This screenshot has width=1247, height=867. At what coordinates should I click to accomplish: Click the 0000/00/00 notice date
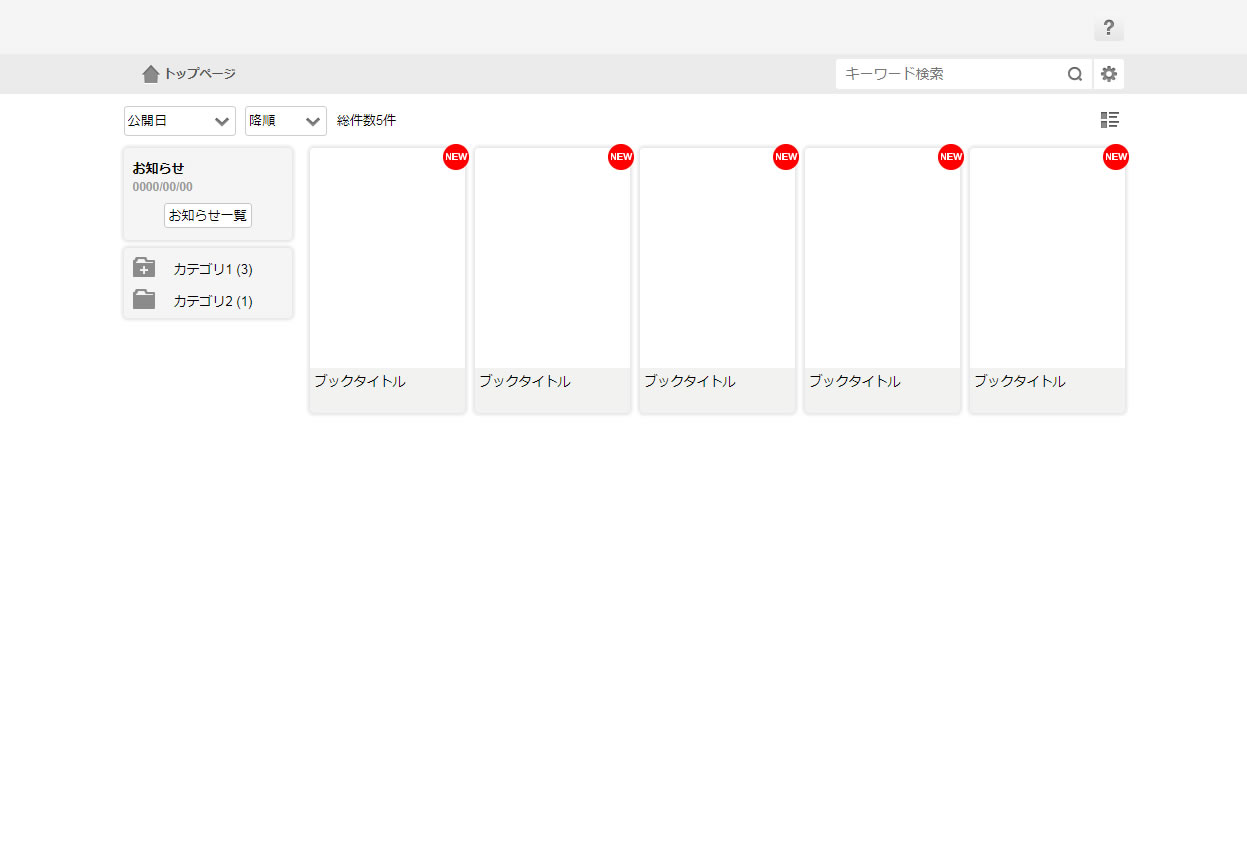click(163, 187)
